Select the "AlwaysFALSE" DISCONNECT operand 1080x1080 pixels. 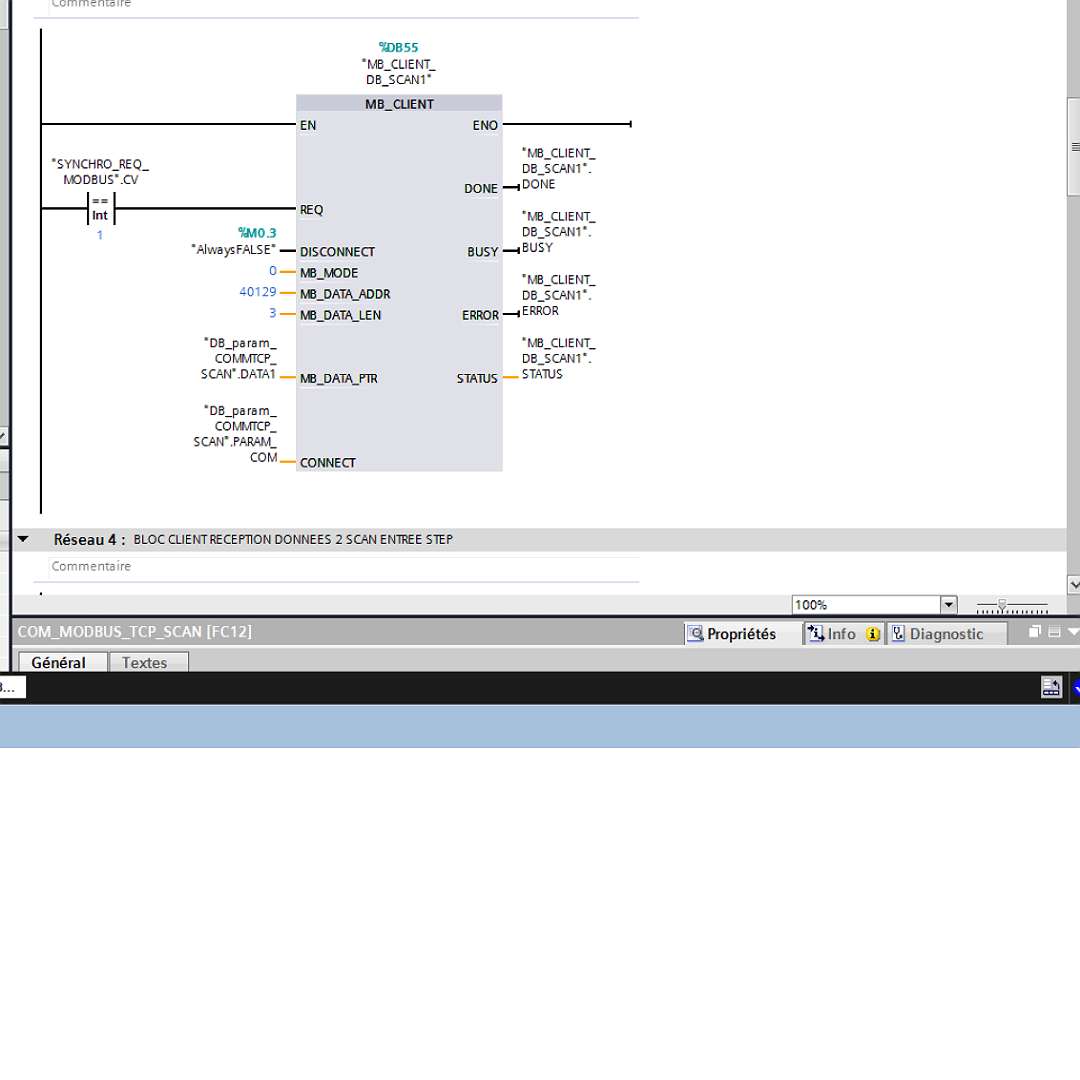tap(233, 250)
